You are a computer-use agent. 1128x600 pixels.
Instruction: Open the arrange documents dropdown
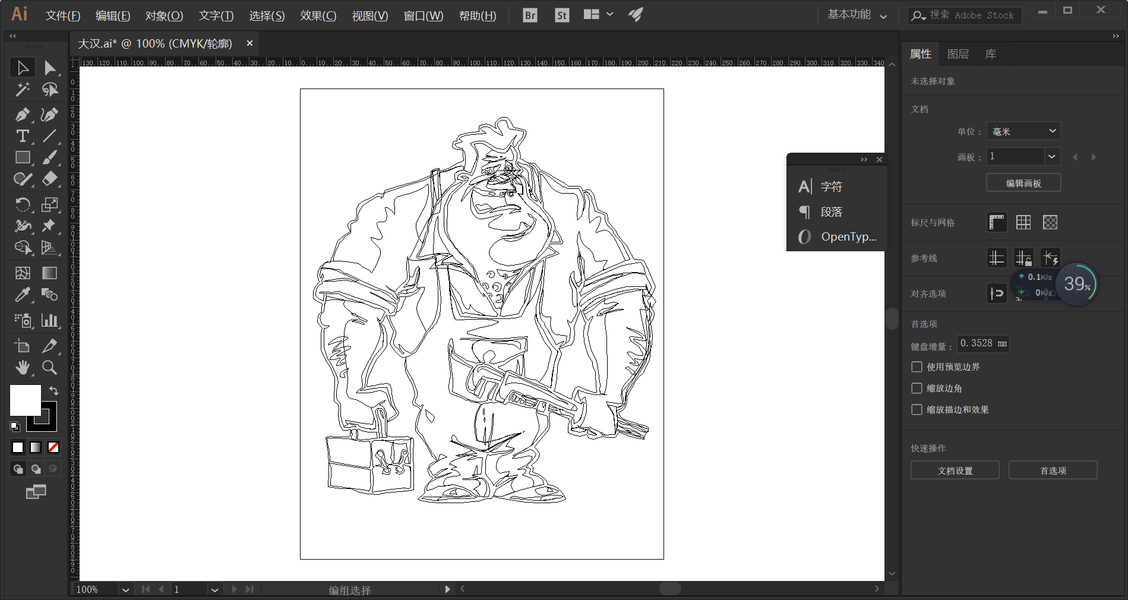tap(599, 14)
